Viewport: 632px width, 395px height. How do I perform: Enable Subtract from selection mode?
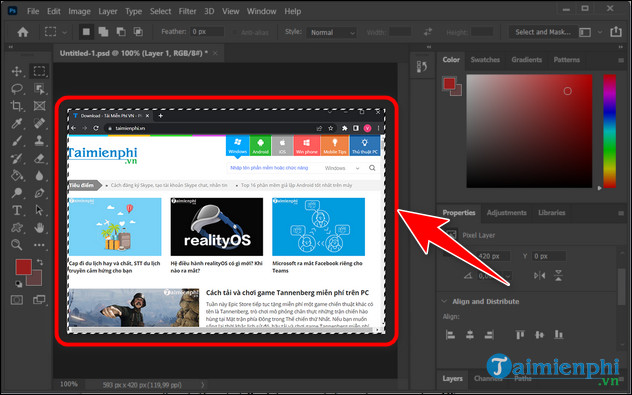coord(121,32)
